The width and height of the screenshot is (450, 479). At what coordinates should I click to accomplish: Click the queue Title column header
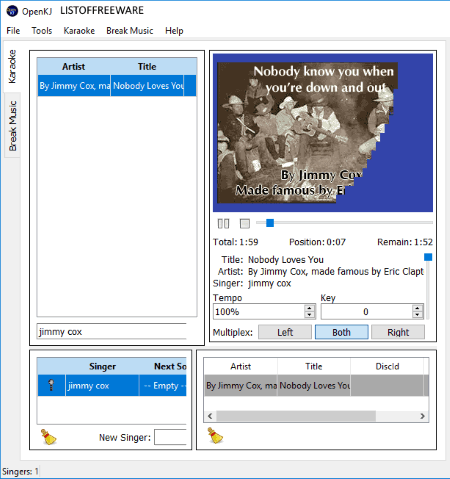coord(314,366)
